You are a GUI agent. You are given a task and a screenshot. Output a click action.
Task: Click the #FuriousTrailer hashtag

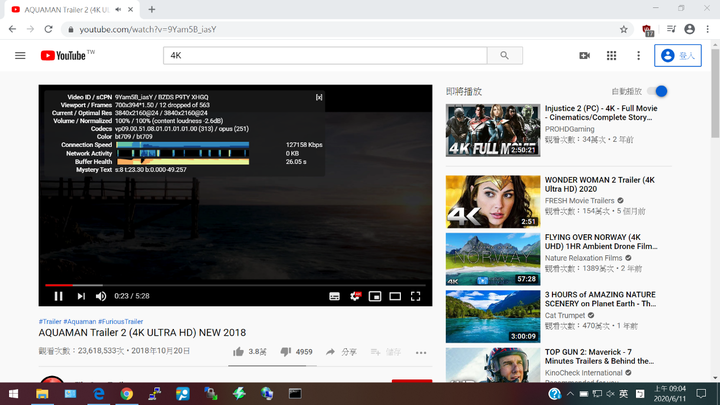tap(120, 321)
